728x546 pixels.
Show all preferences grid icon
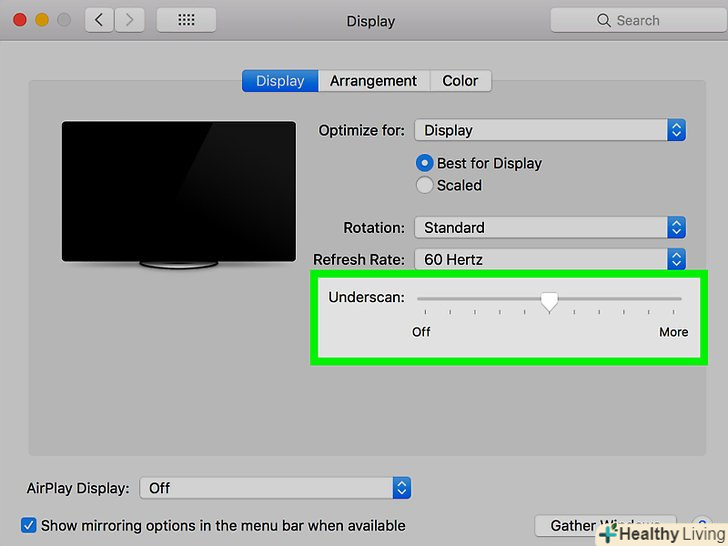(186, 20)
